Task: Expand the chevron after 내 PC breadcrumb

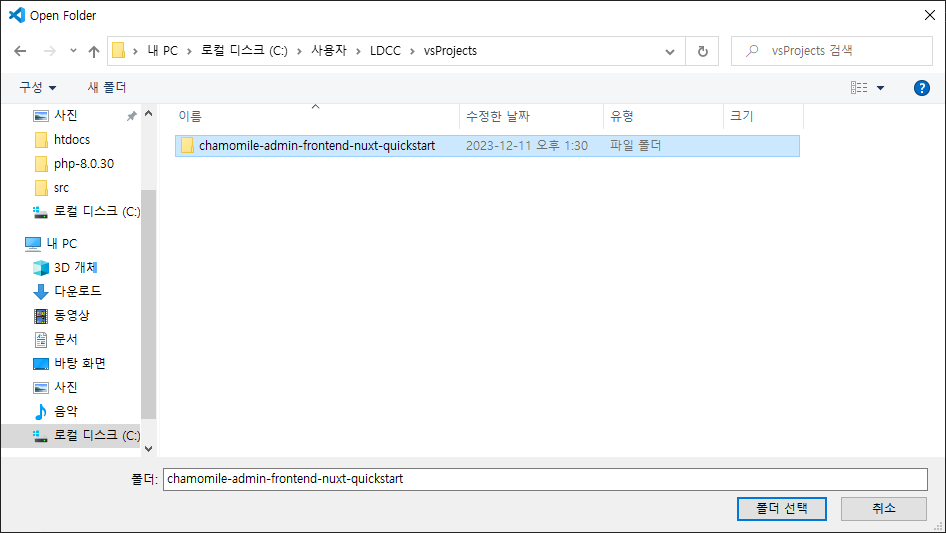Action: 189,51
